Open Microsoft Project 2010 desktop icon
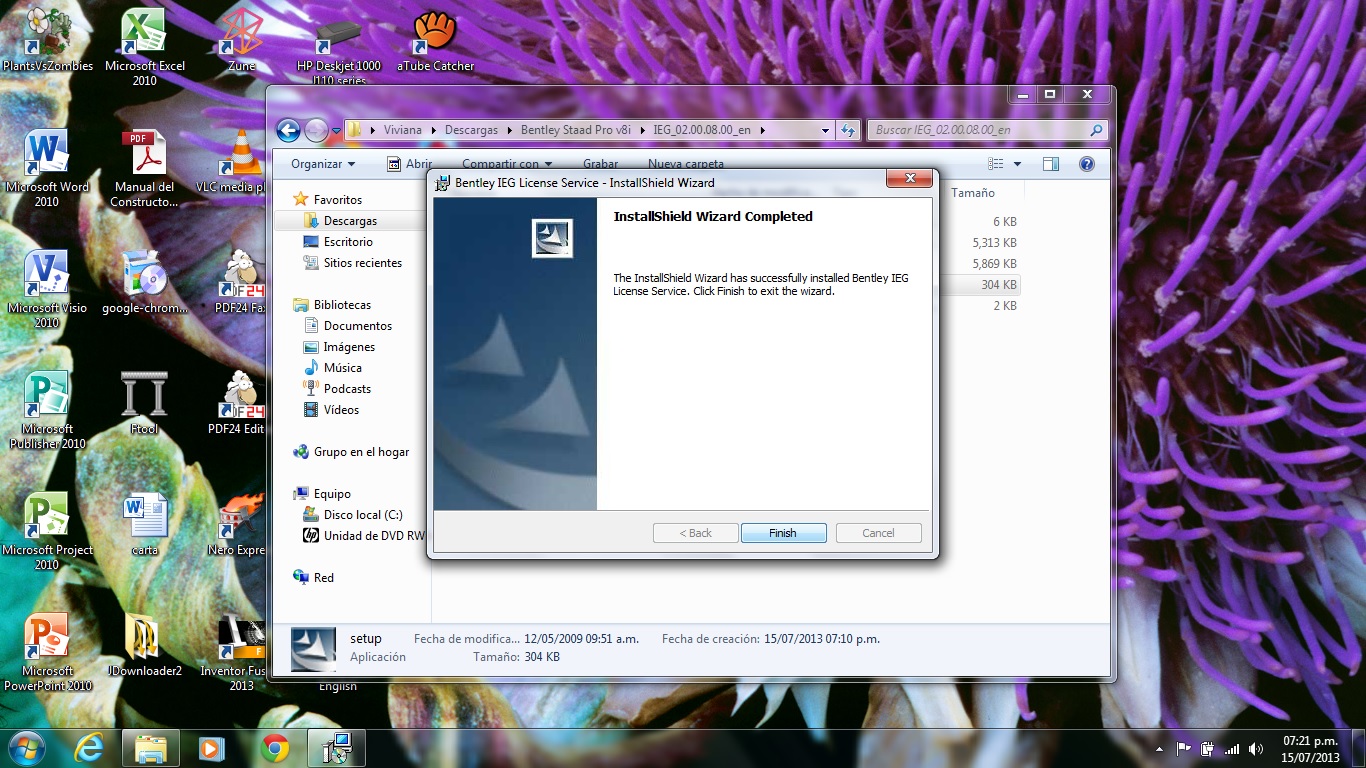Screen dimensions: 1366x768 (47, 531)
